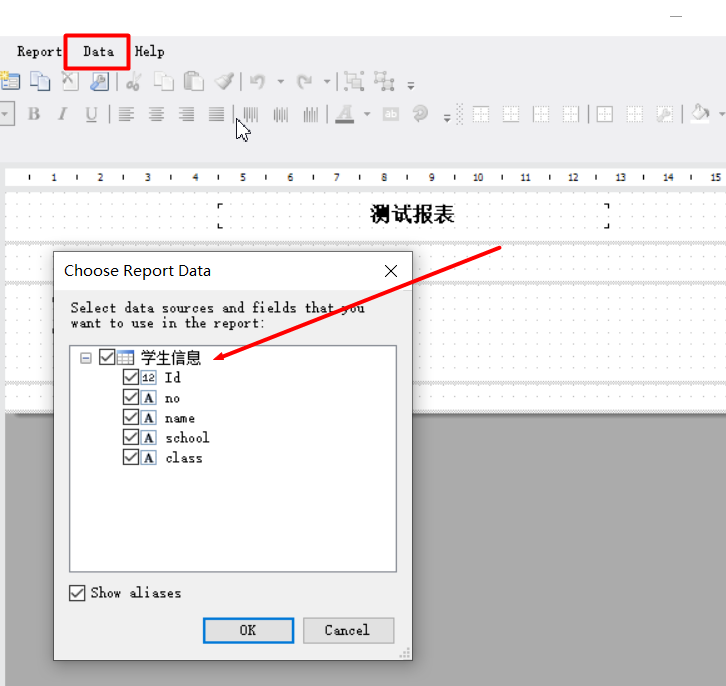Click the Underline formatting icon
Image resolution: width=726 pixels, height=686 pixels.
[91, 114]
